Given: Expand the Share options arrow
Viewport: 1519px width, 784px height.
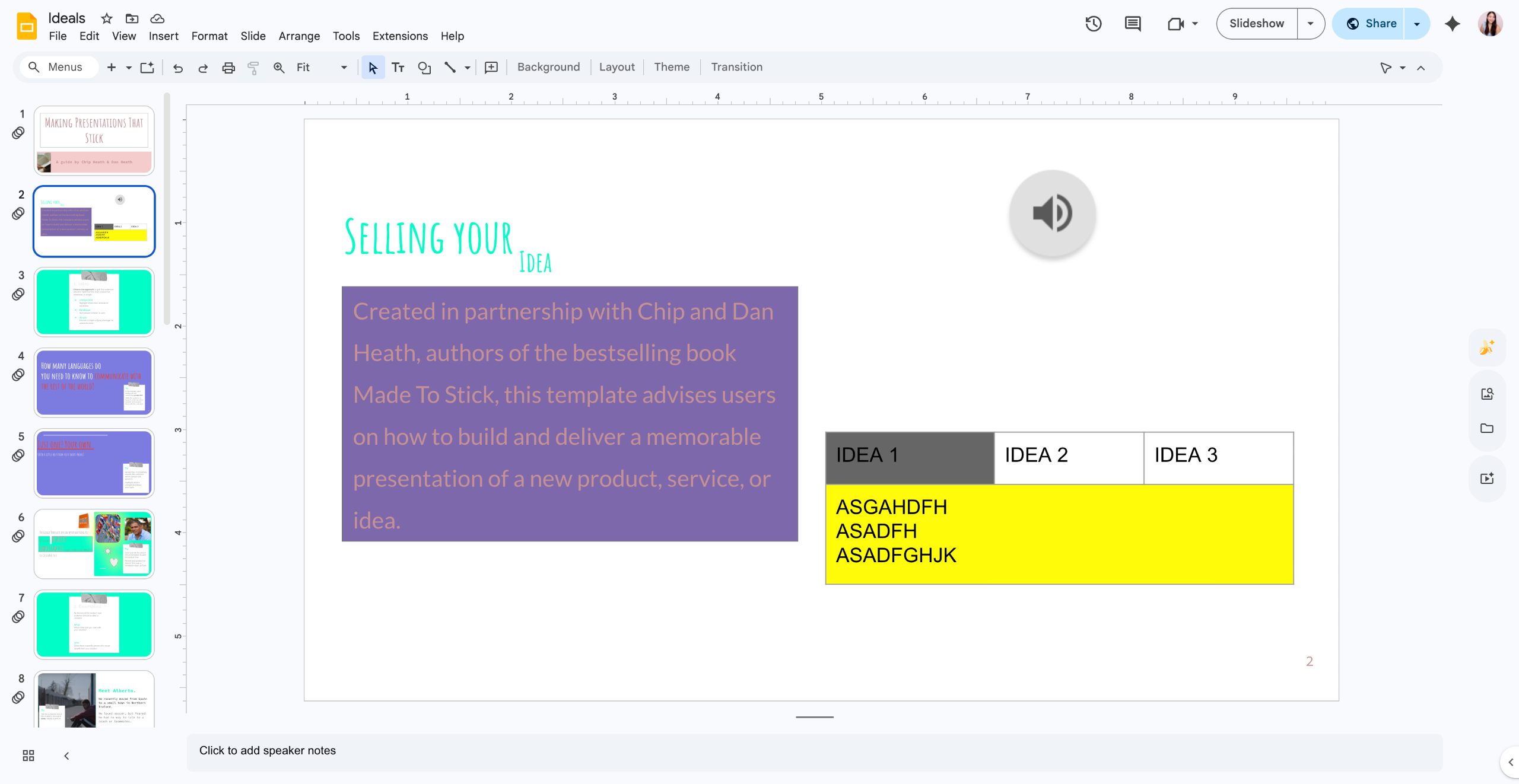Looking at the screenshot, I should pyautogui.click(x=1417, y=24).
